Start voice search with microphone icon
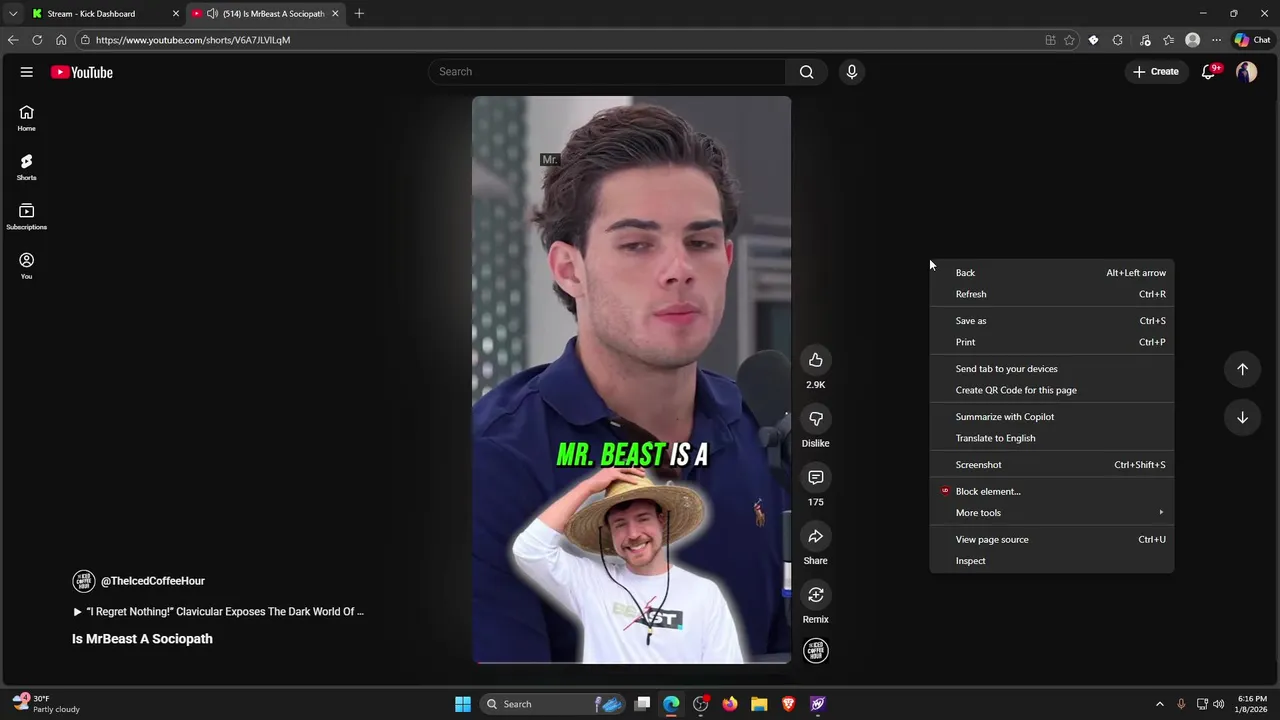The width and height of the screenshot is (1280, 720). point(852,72)
